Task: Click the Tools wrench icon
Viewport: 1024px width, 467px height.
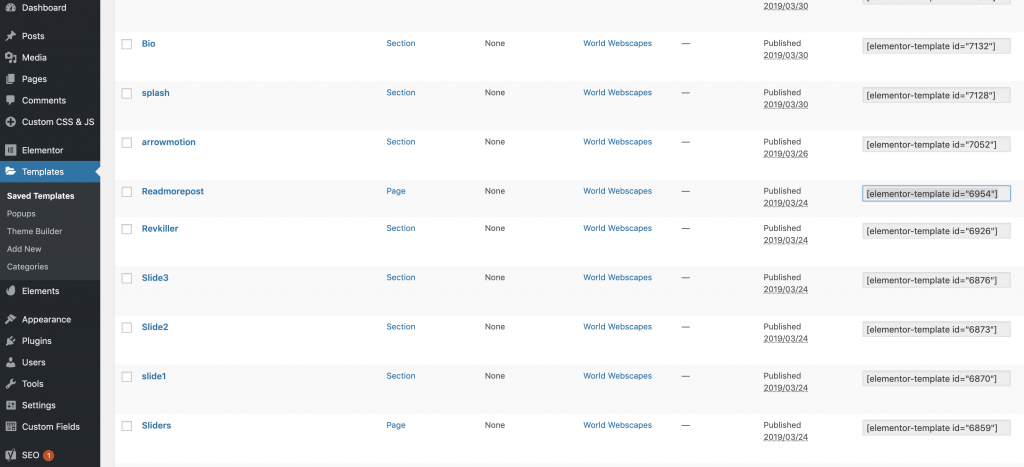Action: point(10,384)
